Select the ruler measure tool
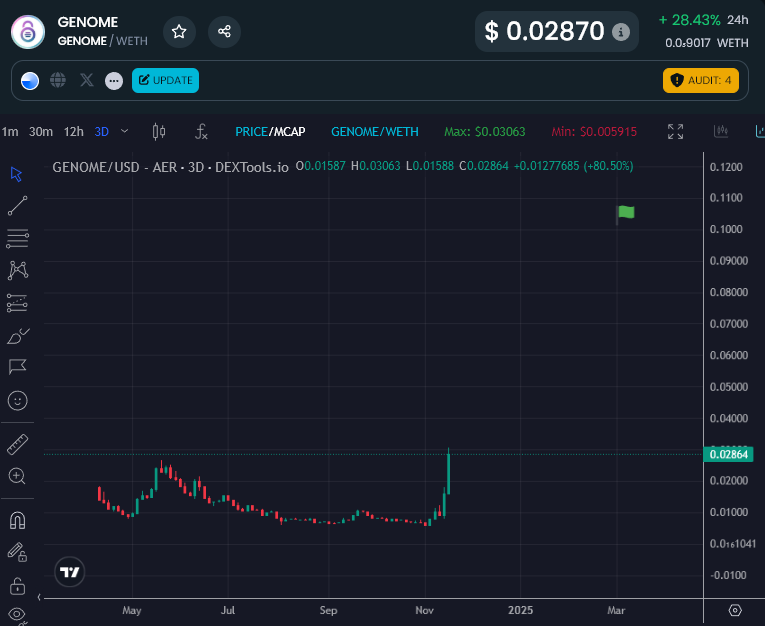 click(18, 444)
